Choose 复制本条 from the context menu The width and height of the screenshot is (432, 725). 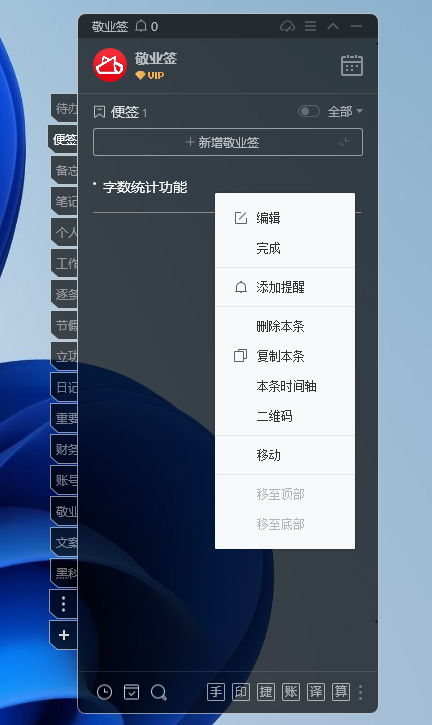coord(285,356)
